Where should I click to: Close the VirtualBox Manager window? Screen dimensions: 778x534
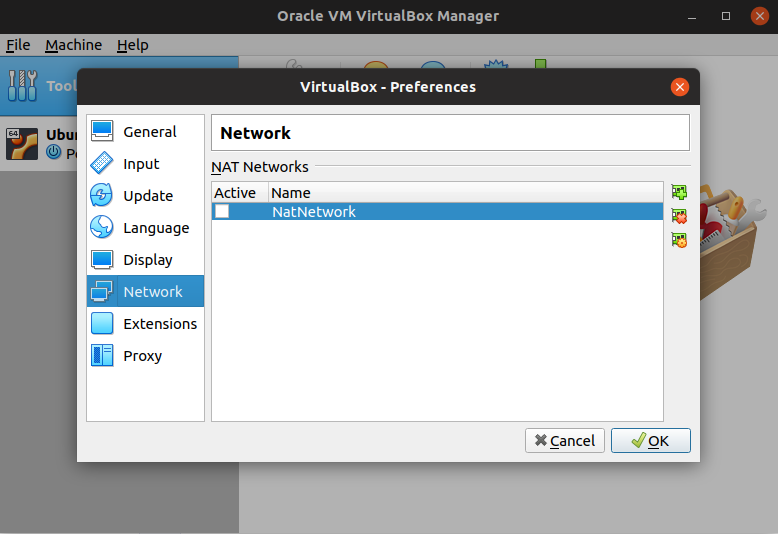[760, 16]
